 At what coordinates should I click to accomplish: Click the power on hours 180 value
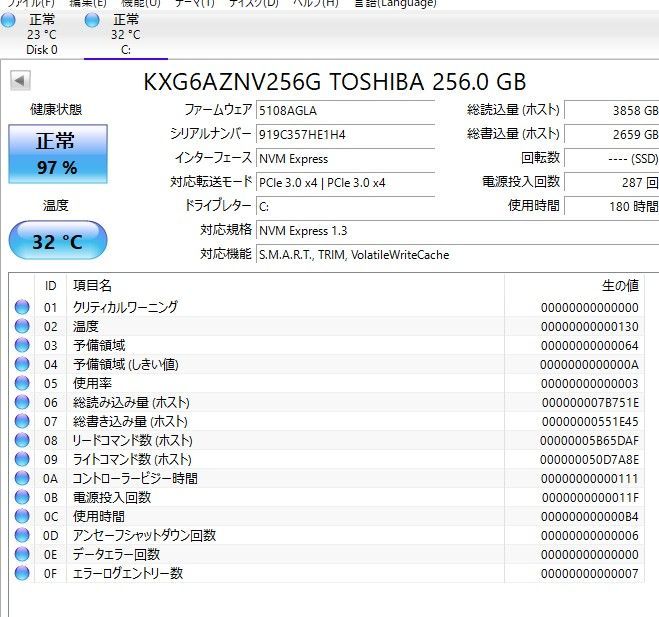(x=612, y=206)
